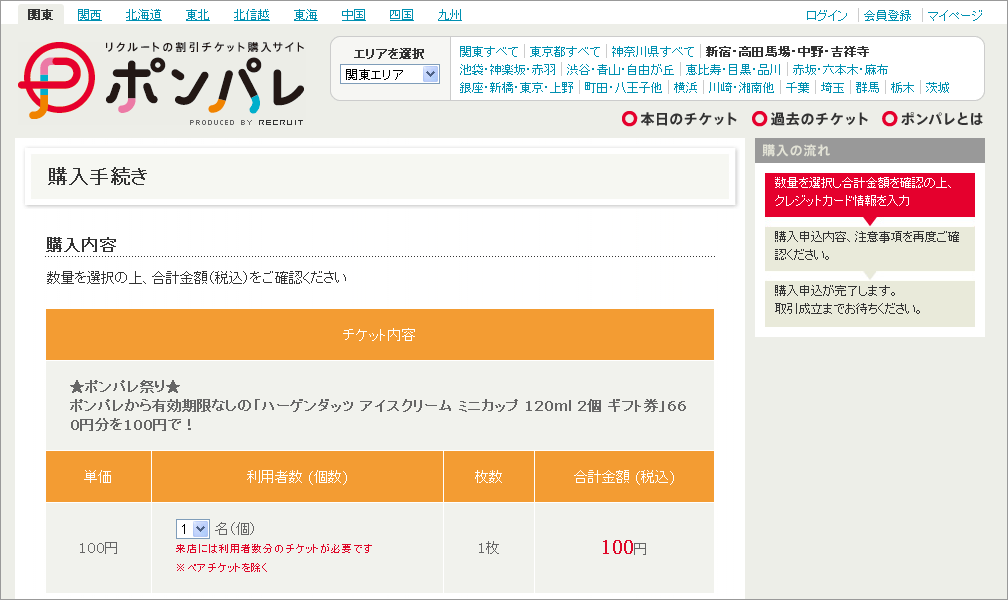Click the red 100円 total amount
Viewport: 1008px width, 600px height.
624,547
